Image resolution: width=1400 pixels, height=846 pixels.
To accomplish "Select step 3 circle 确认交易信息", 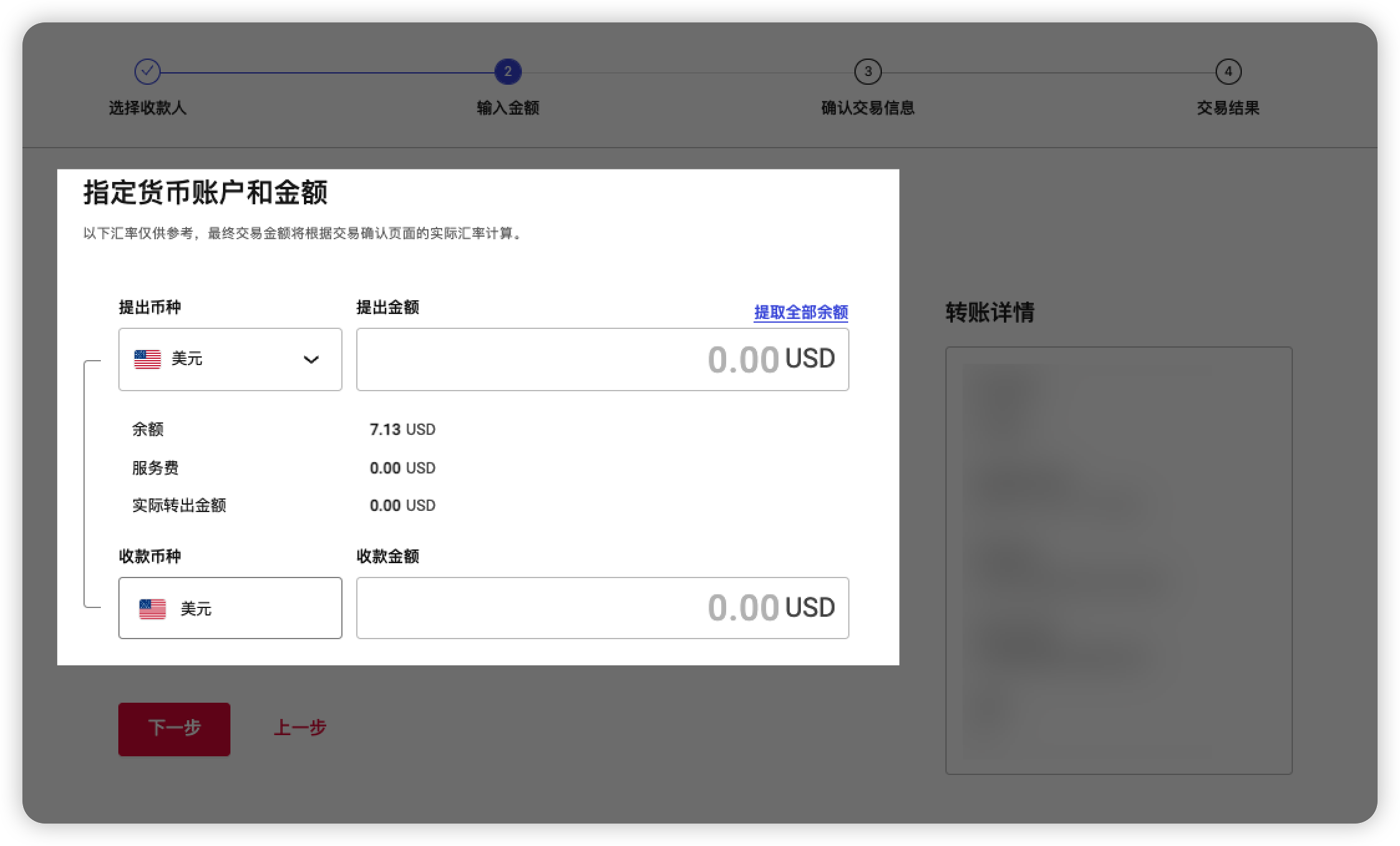I will 868,72.
